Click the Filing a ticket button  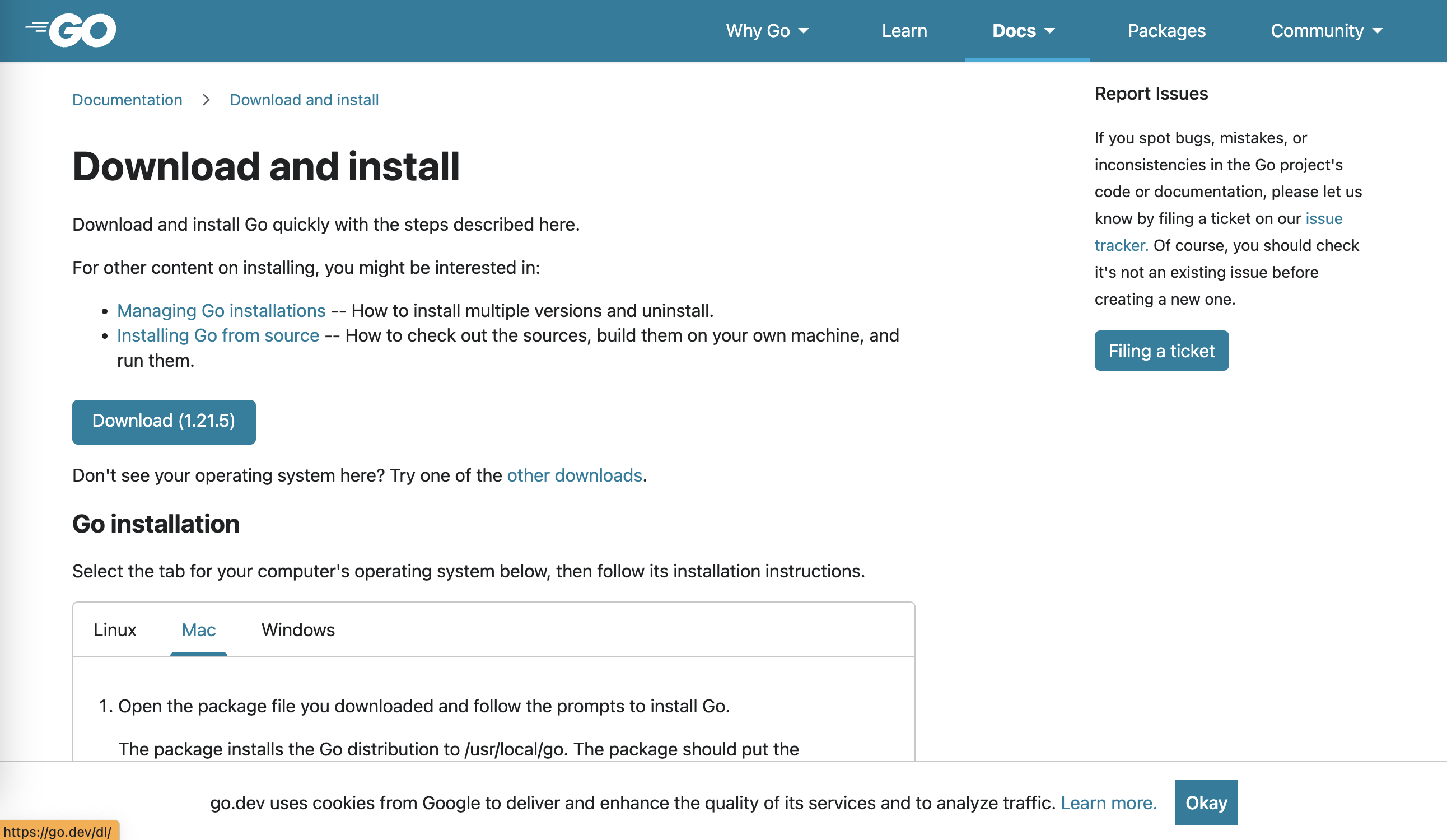tap(1161, 351)
